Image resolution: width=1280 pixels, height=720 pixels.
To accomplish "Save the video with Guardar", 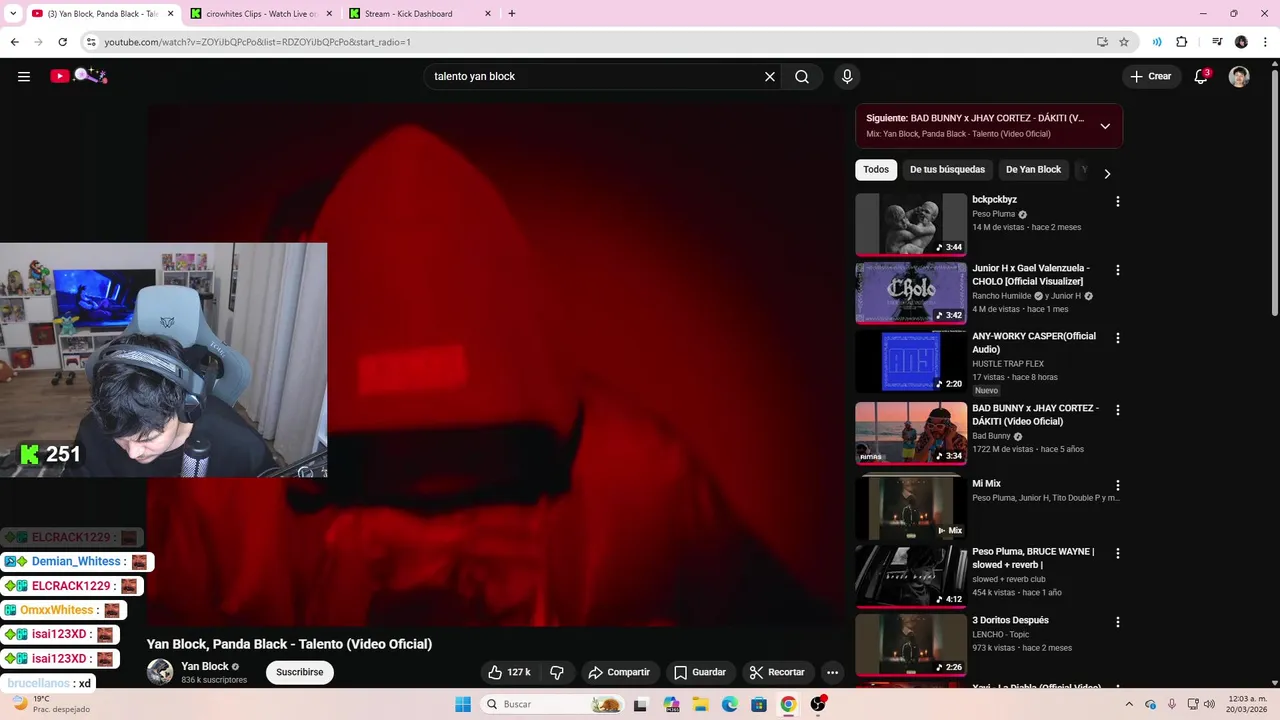I will tap(700, 672).
